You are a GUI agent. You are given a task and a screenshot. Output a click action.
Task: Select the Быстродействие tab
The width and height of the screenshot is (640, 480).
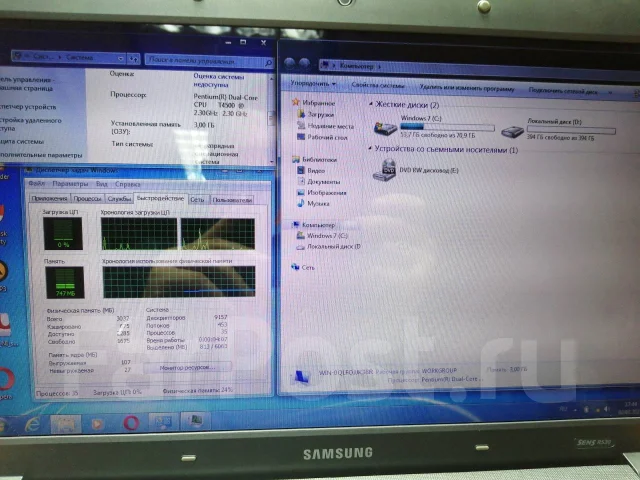click(160, 198)
